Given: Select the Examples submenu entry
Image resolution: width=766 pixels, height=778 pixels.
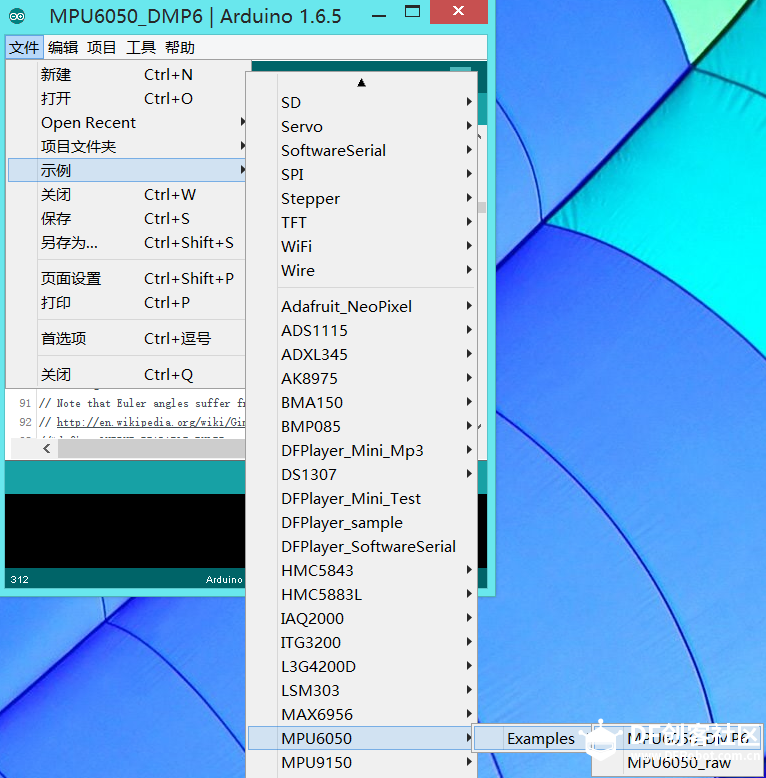Looking at the screenshot, I should point(533,738).
